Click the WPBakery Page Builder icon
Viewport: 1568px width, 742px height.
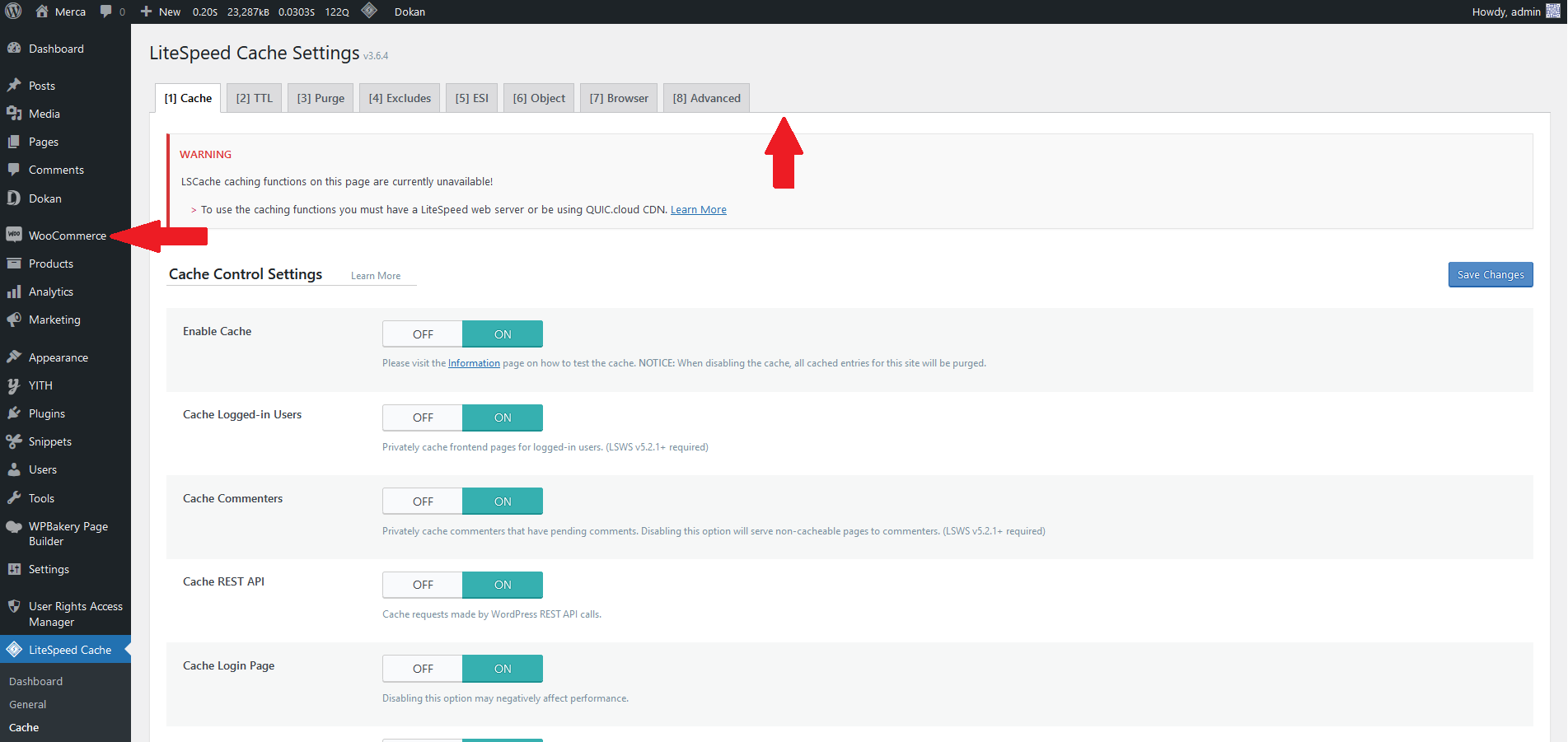[14, 527]
